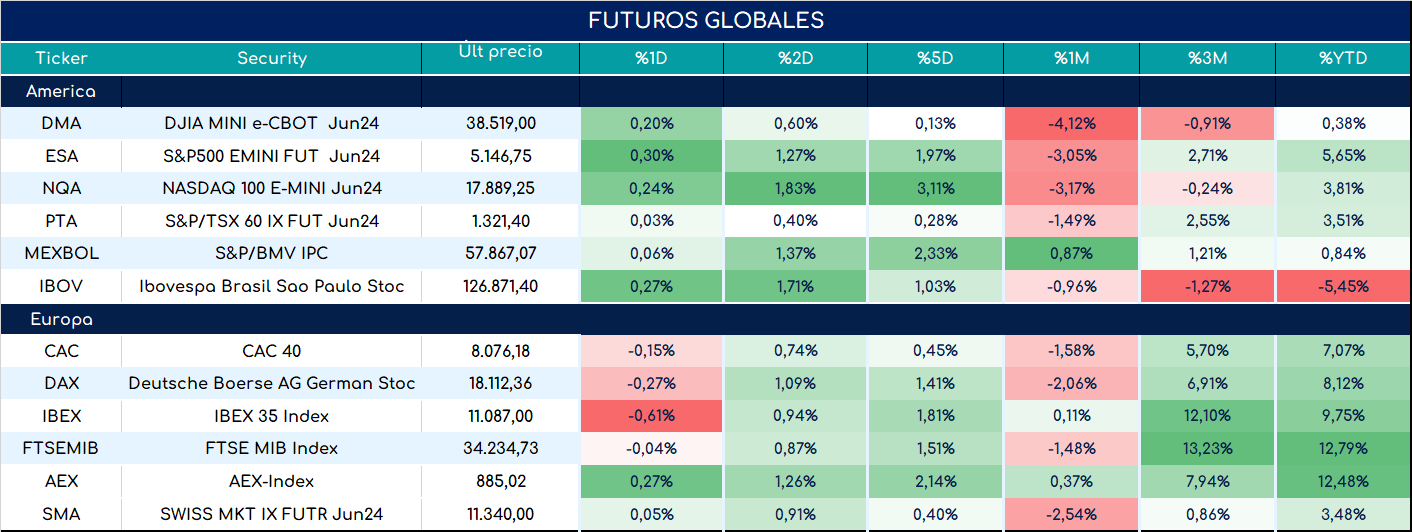Click the America section row label
Viewport: 1412px width, 532px height.
pos(61,91)
